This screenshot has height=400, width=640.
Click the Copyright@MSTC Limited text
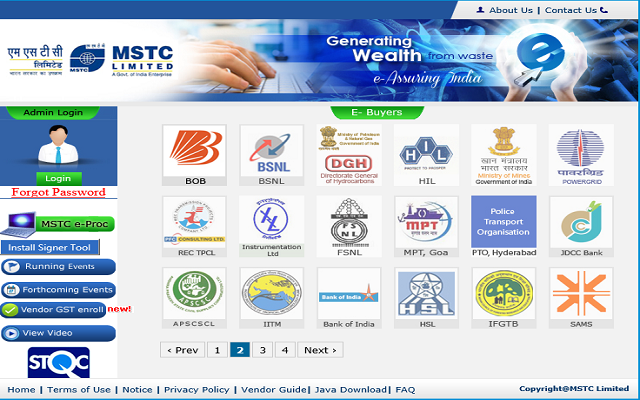(574, 389)
